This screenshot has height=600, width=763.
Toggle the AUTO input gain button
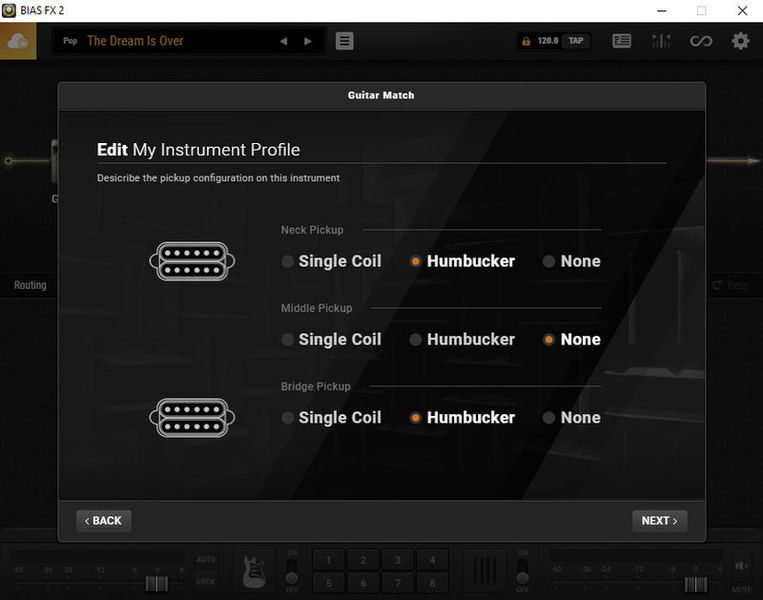click(206, 560)
